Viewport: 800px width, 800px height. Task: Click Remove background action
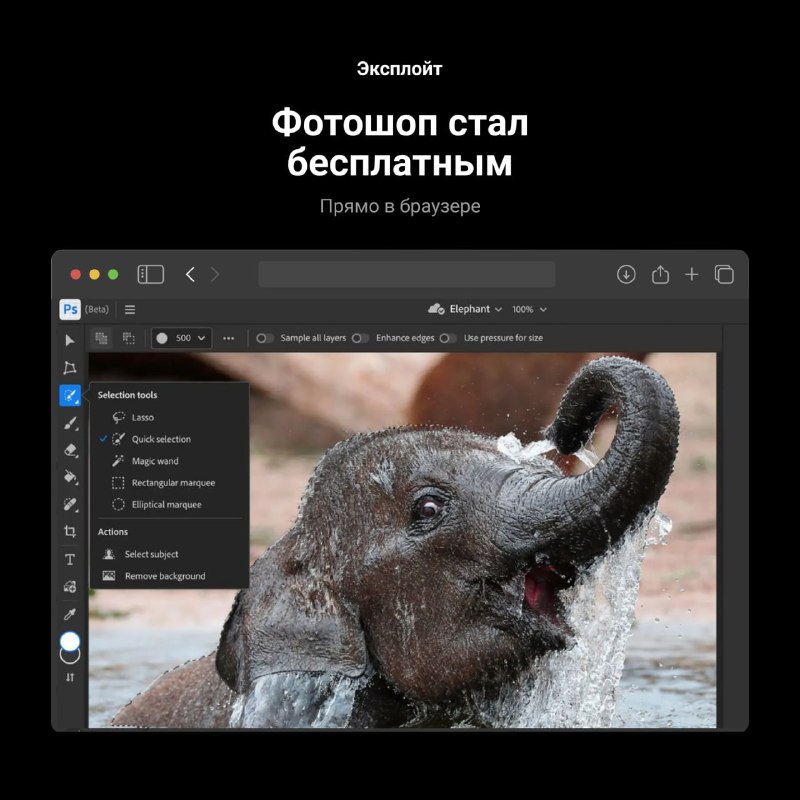[x=164, y=576]
